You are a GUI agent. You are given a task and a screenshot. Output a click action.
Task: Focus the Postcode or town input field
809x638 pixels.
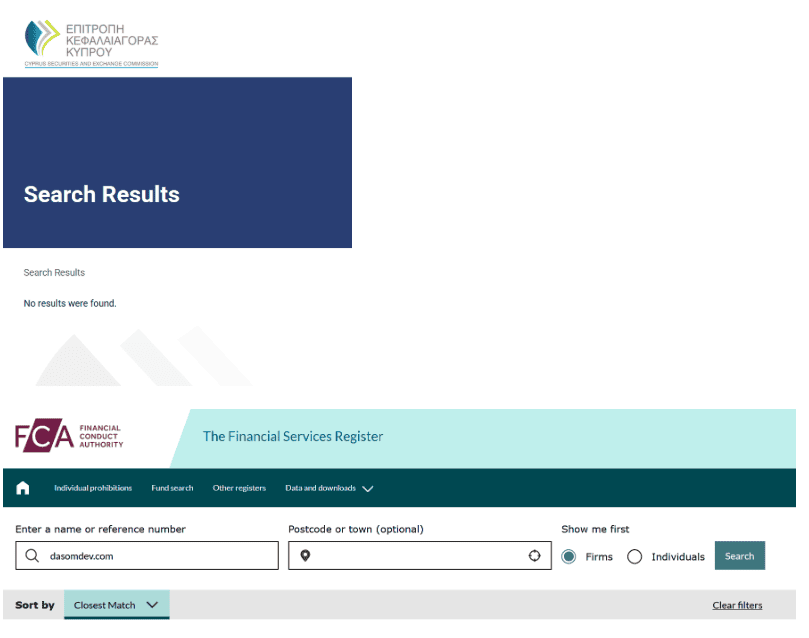[x=418, y=556]
